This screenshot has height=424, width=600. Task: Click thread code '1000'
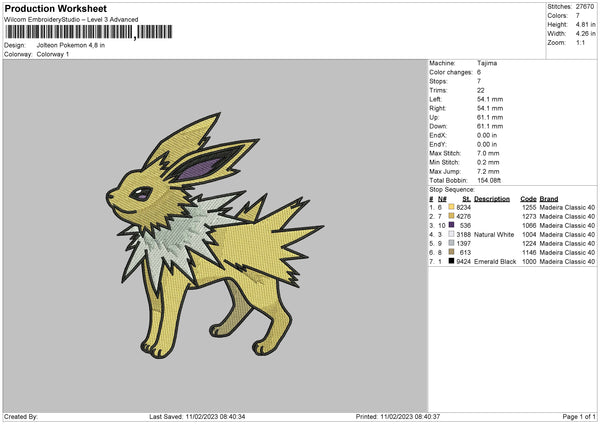tap(529, 262)
